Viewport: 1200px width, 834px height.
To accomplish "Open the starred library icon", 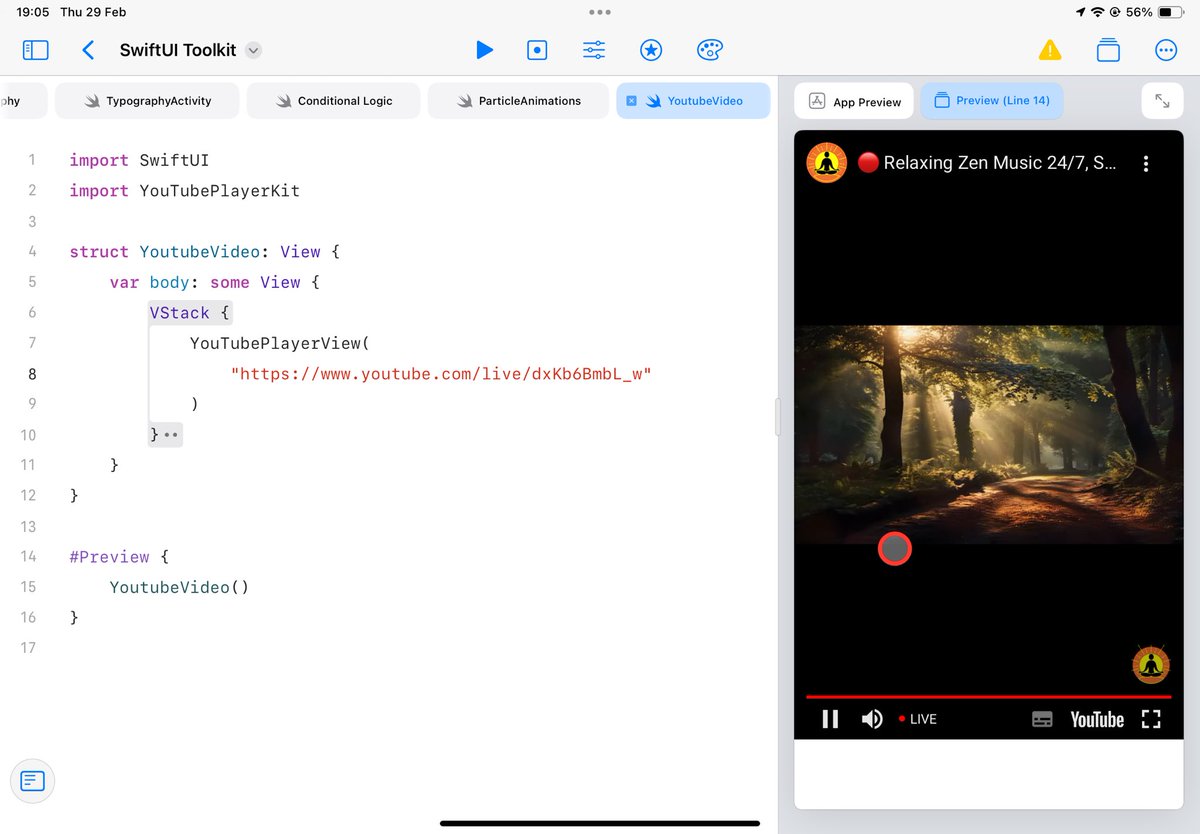I will (651, 50).
